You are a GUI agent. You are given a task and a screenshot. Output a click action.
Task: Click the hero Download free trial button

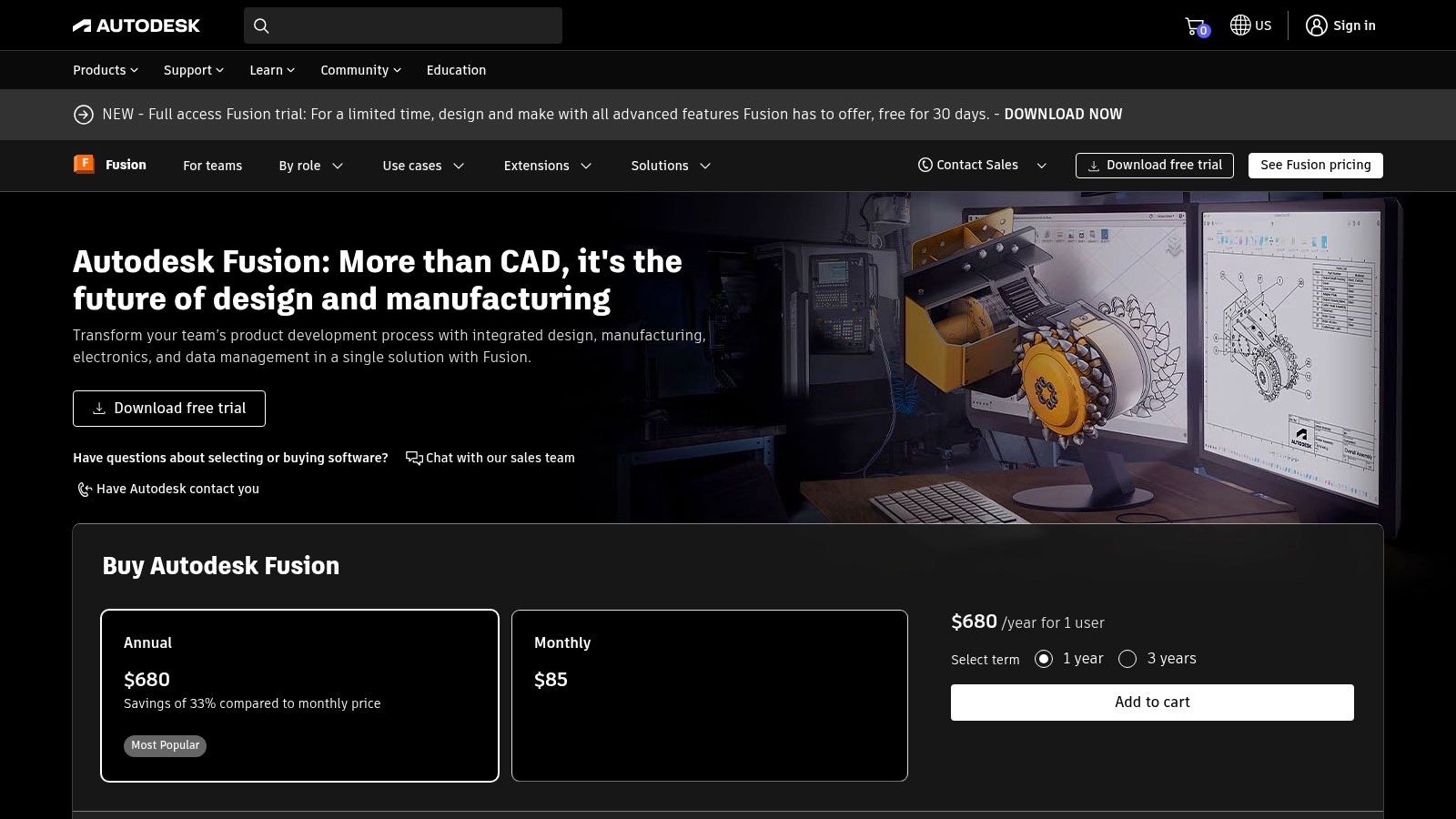(169, 409)
